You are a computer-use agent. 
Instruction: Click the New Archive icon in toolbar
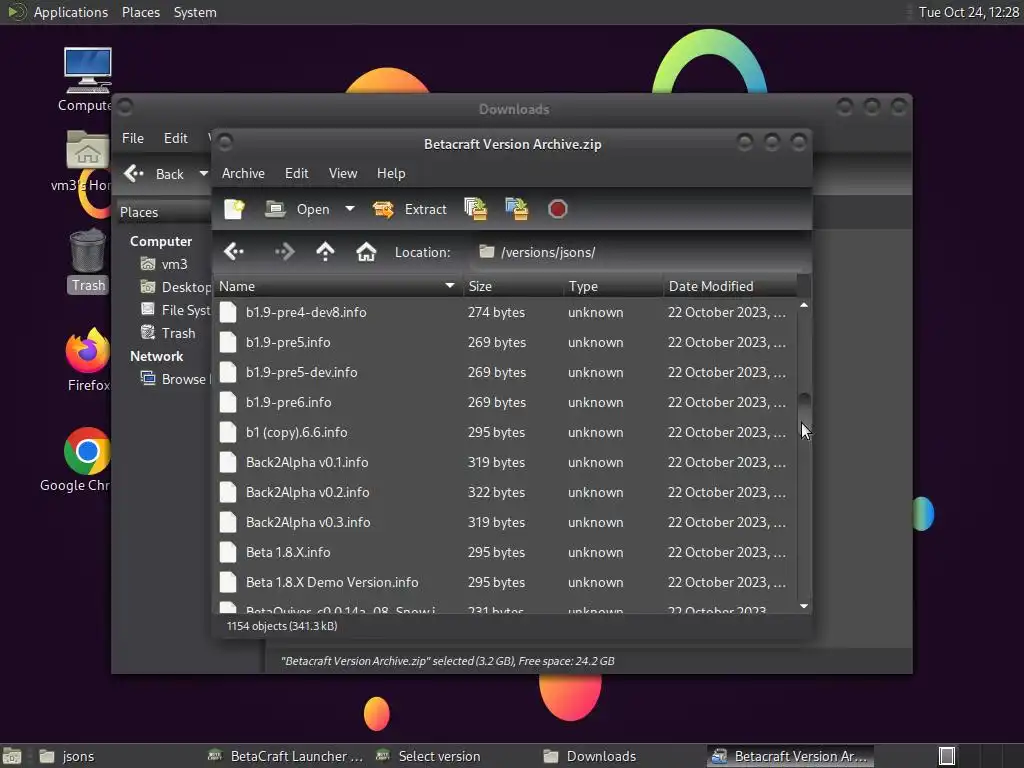pos(234,209)
